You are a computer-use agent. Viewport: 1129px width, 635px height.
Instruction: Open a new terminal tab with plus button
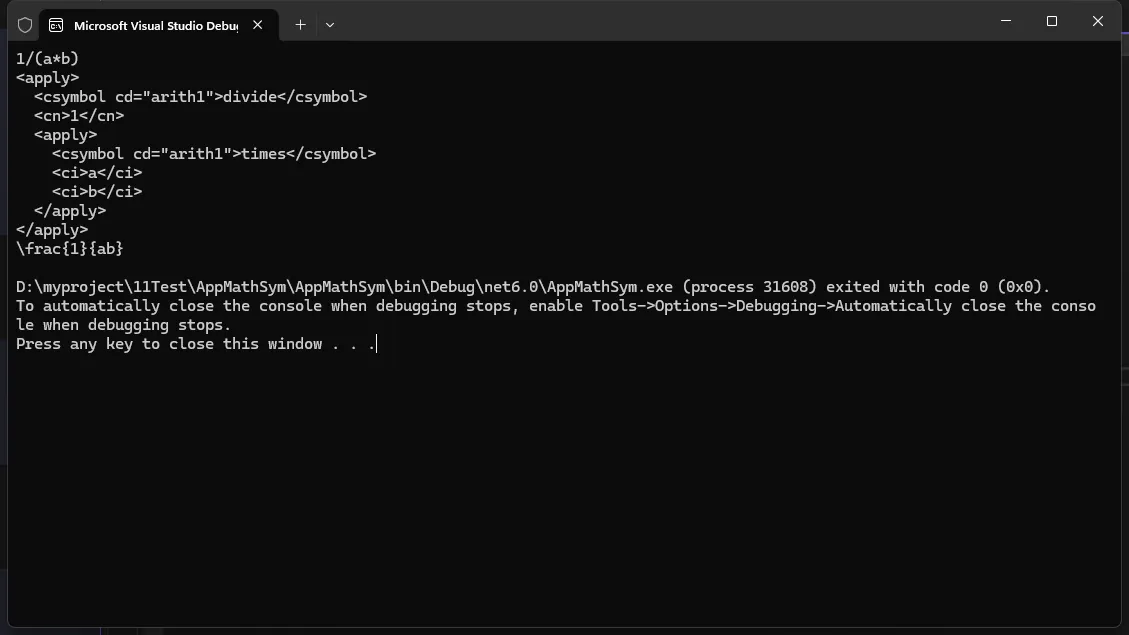300,25
